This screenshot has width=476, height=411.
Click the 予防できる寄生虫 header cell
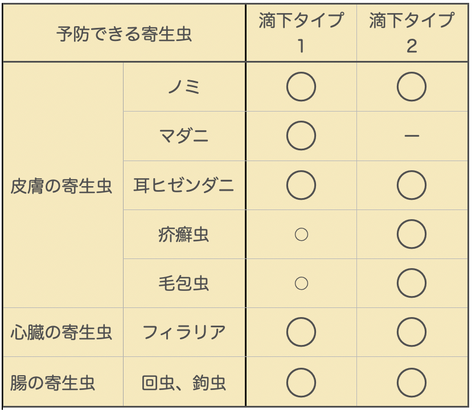tap(124, 34)
